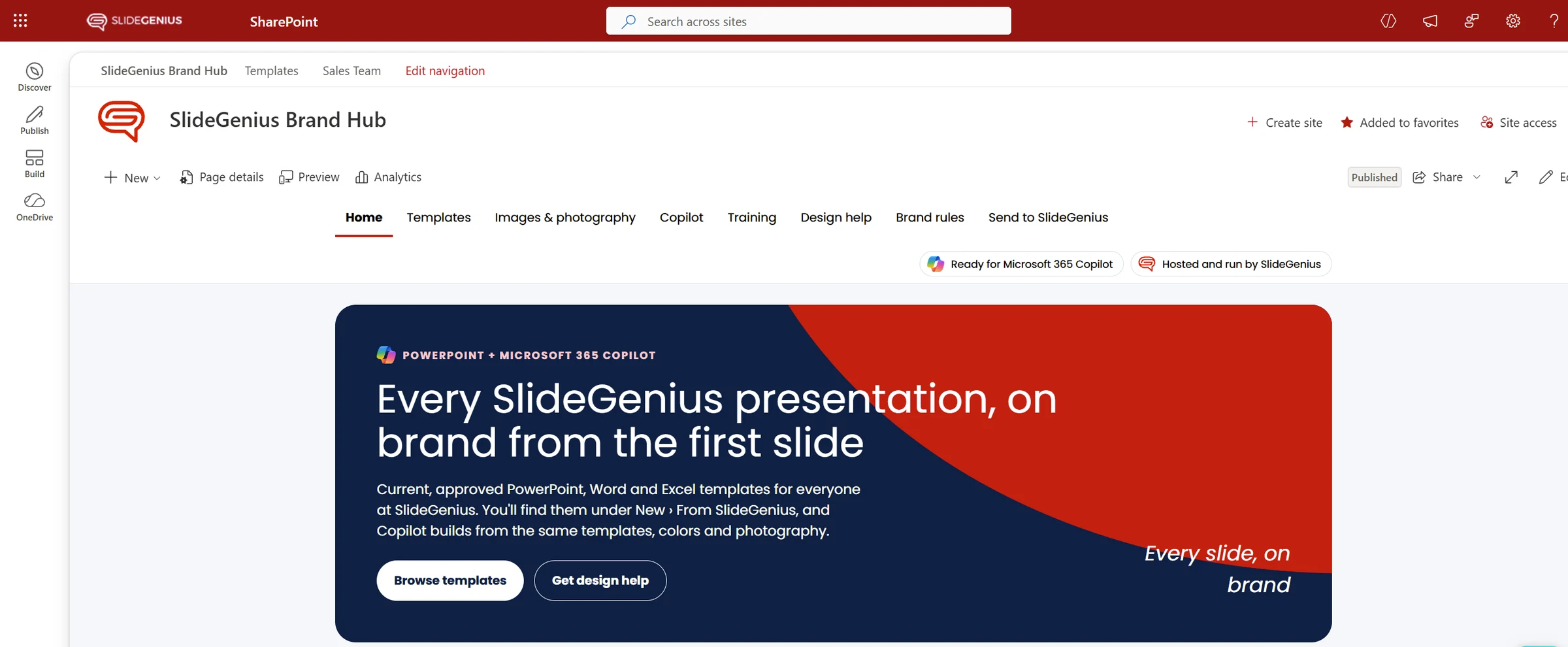The height and width of the screenshot is (647, 1568).
Task: Go to the Copilot tab
Action: click(x=681, y=218)
